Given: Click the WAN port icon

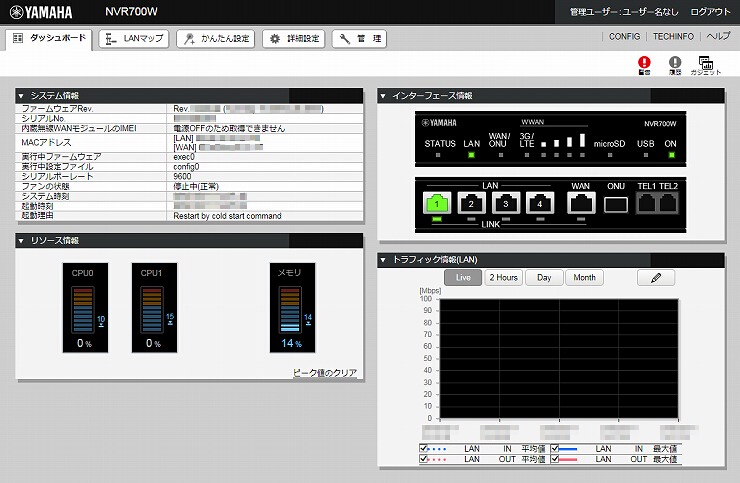Looking at the screenshot, I should tap(581, 203).
